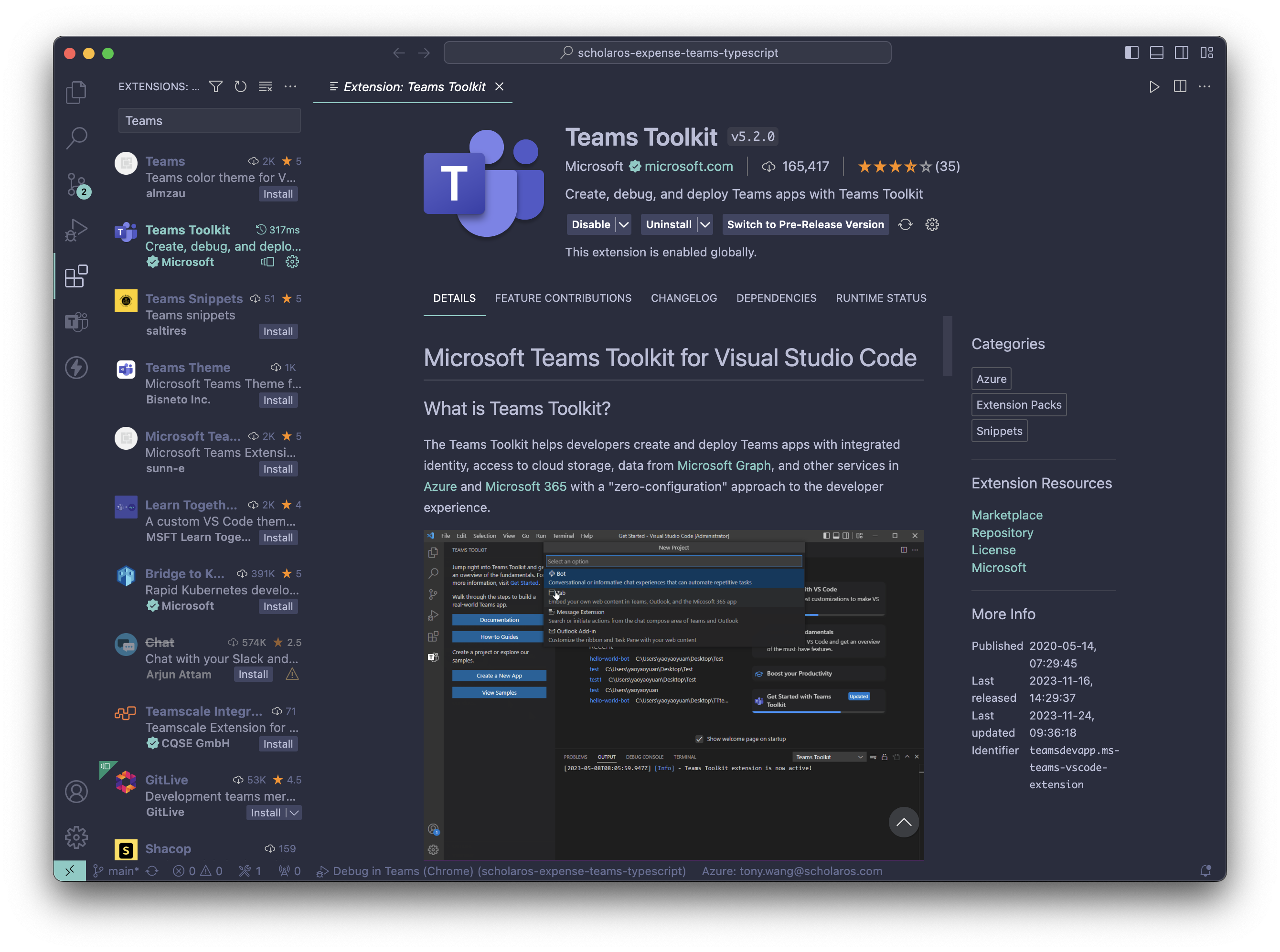Go back with the navigation arrow
Image resolution: width=1280 pixels, height=952 pixels.
coord(399,53)
